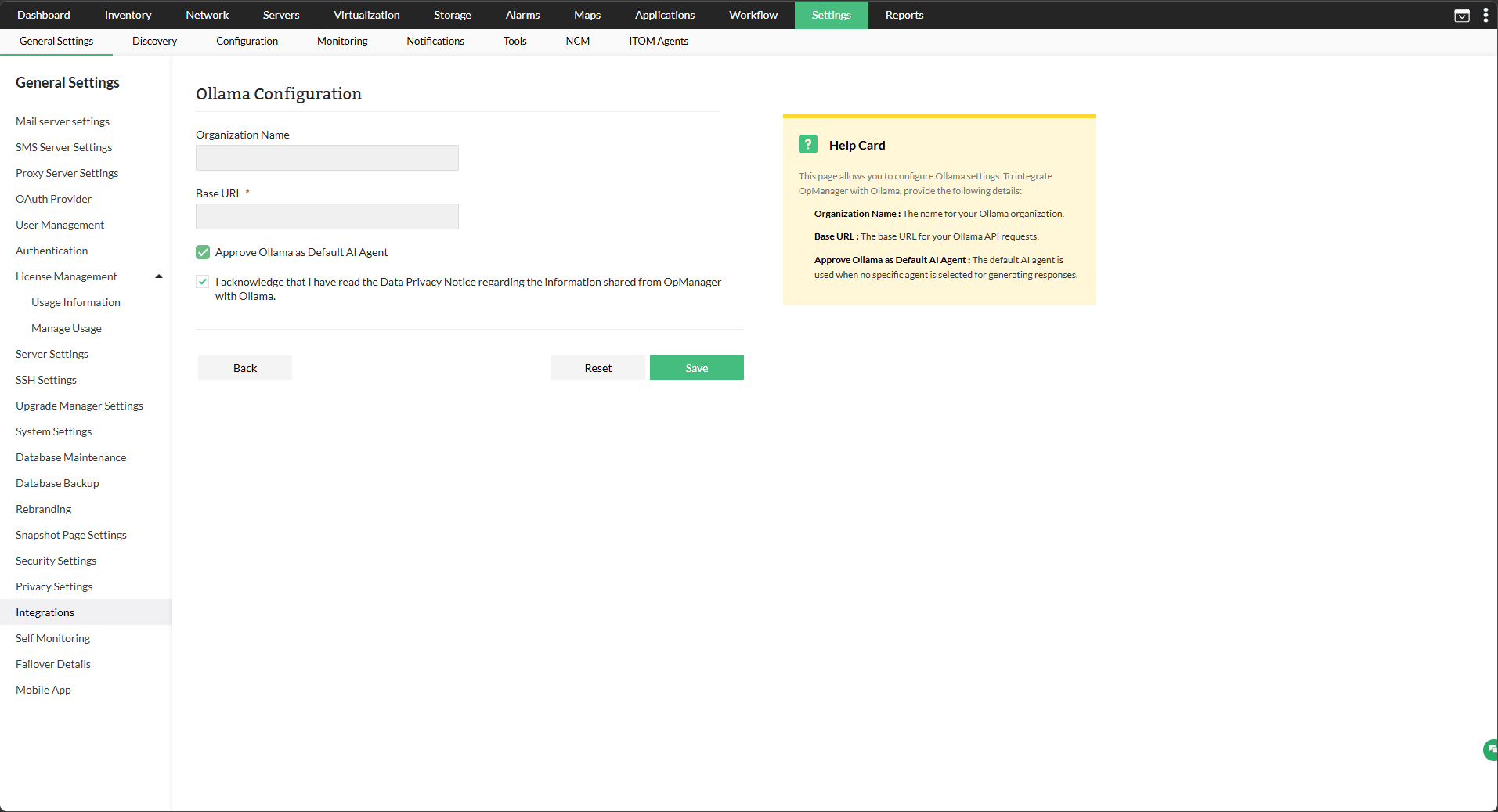The width and height of the screenshot is (1498, 812).
Task: Open Authentication settings
Action: coord(52,251)
